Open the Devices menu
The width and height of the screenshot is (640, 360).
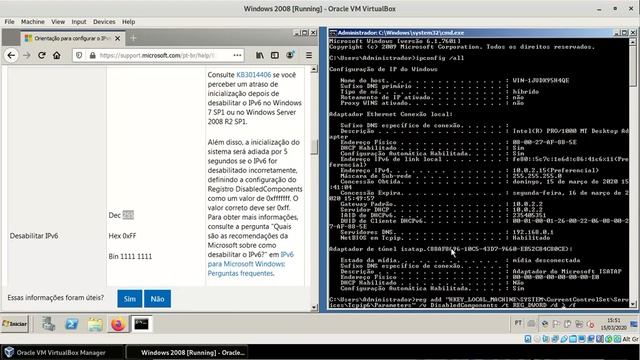(x=104, y=22)
